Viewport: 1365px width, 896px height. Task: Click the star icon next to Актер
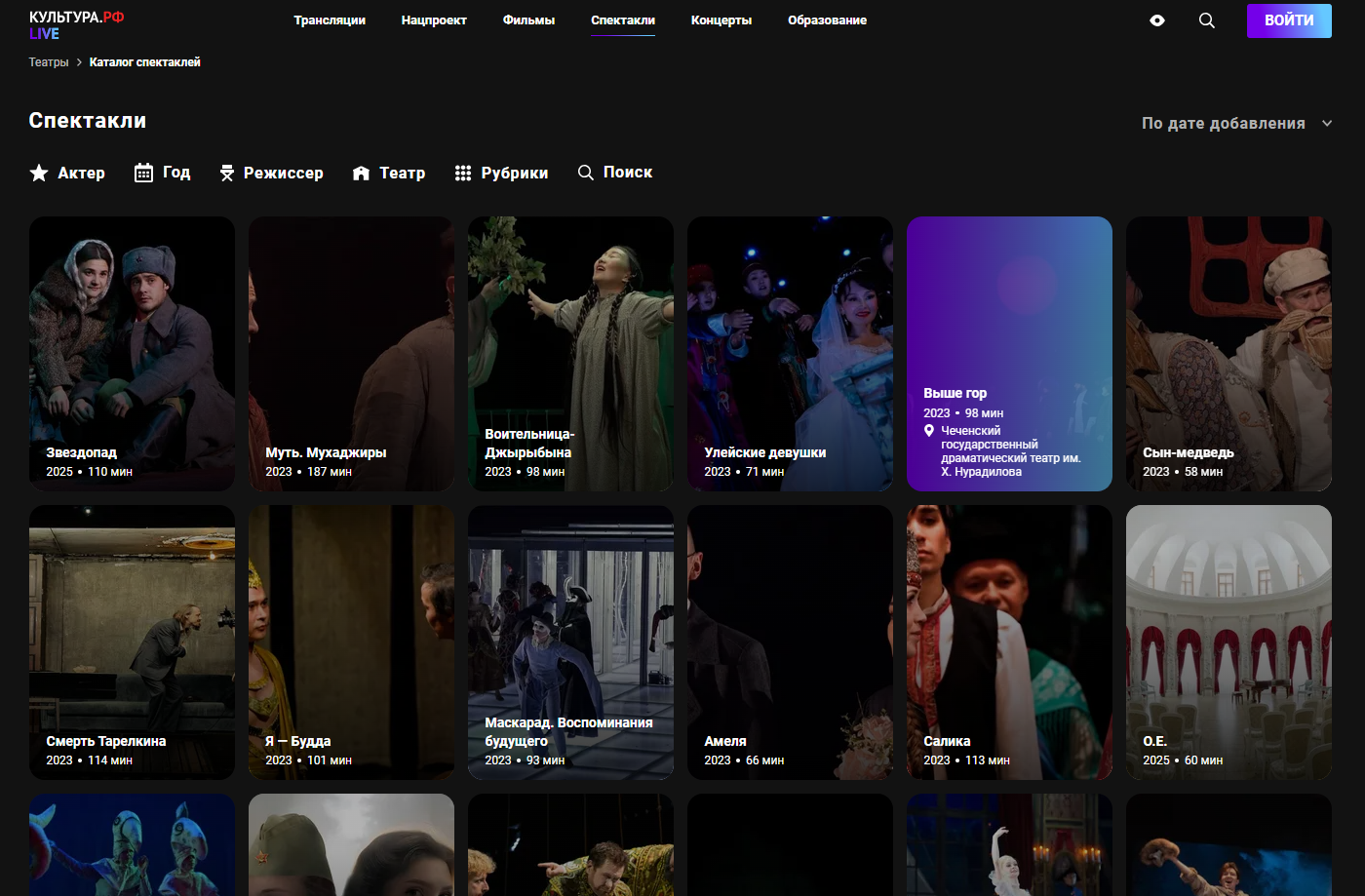(39, 173)
